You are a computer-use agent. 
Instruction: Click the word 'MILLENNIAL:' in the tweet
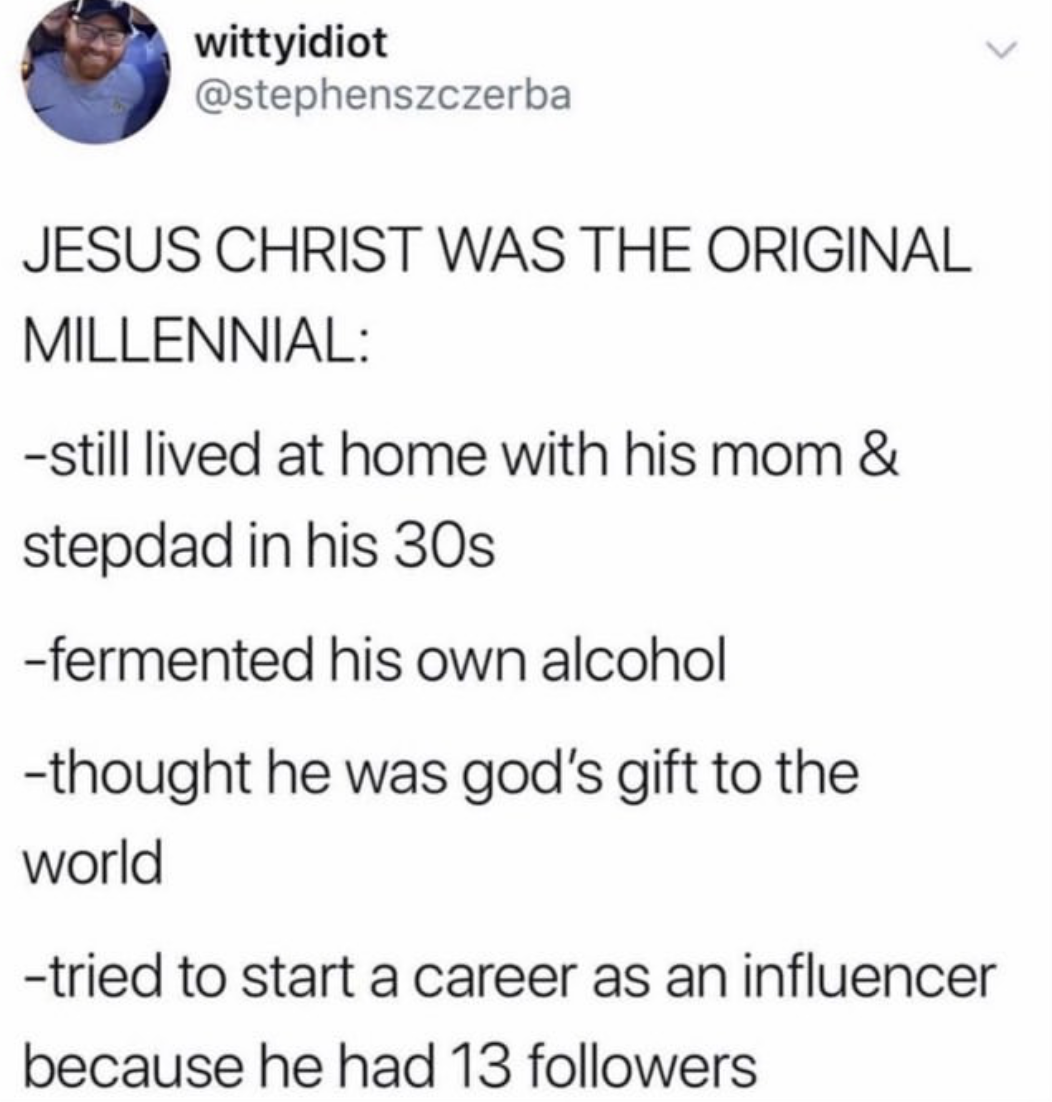point(195,341)
